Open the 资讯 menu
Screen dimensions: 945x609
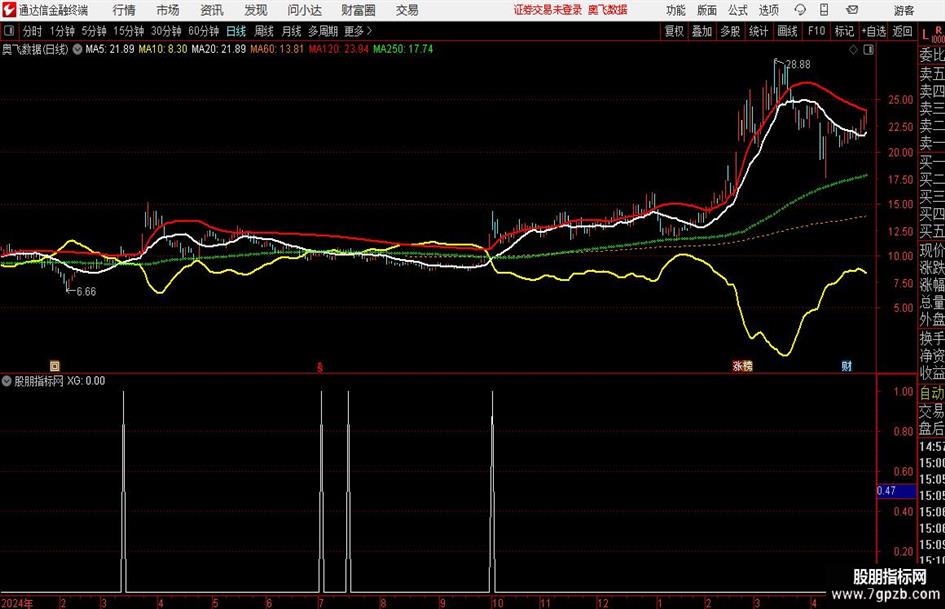[x=212, y=10]
